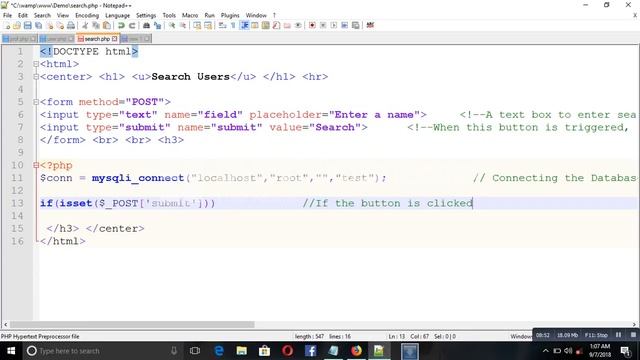Viewport: 640px width, 360px height.
Task: Collapse the php fold marker on line 10
Action: (x=36, y=165)
